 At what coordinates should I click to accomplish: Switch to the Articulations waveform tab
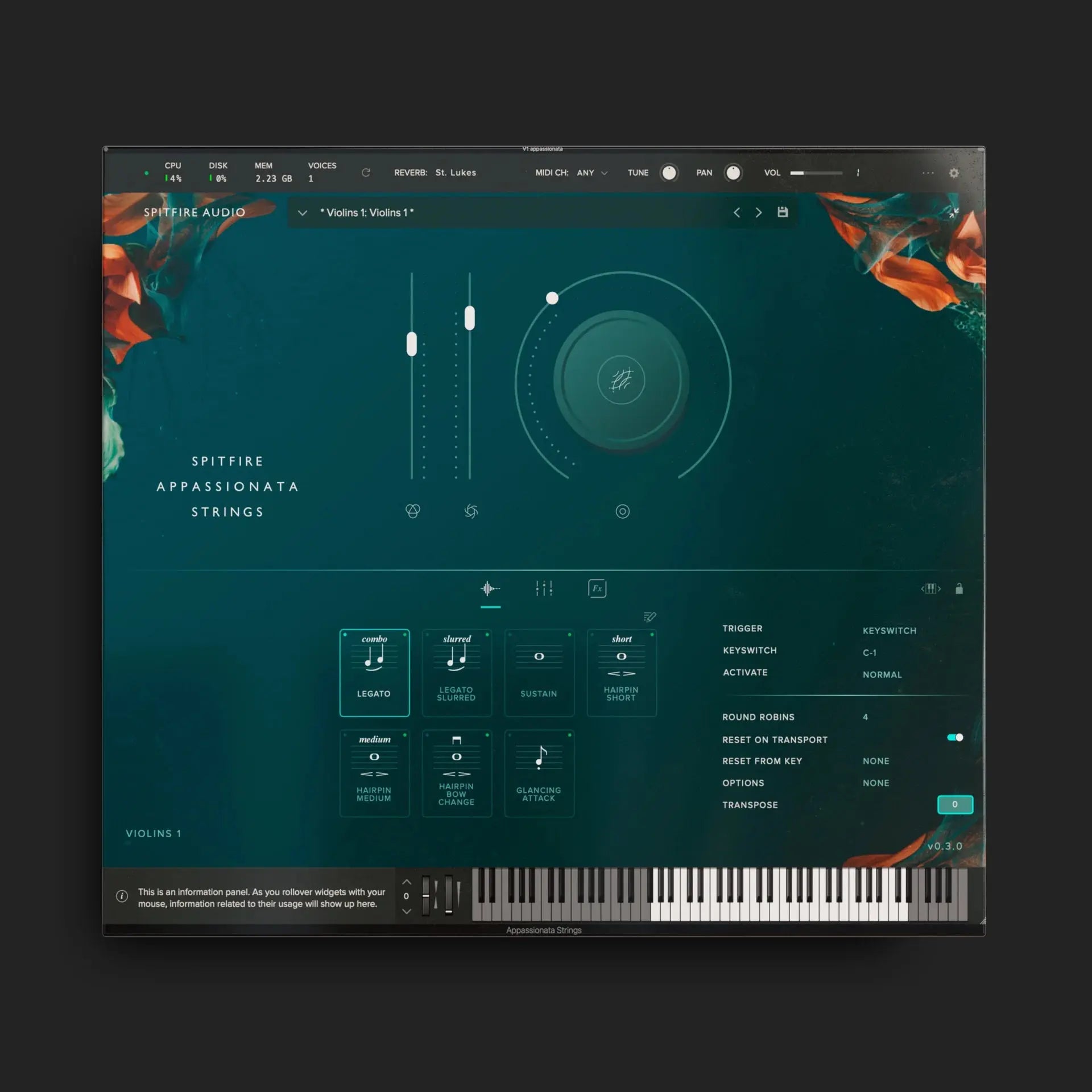pyautogui.click(x=490, y=589)
